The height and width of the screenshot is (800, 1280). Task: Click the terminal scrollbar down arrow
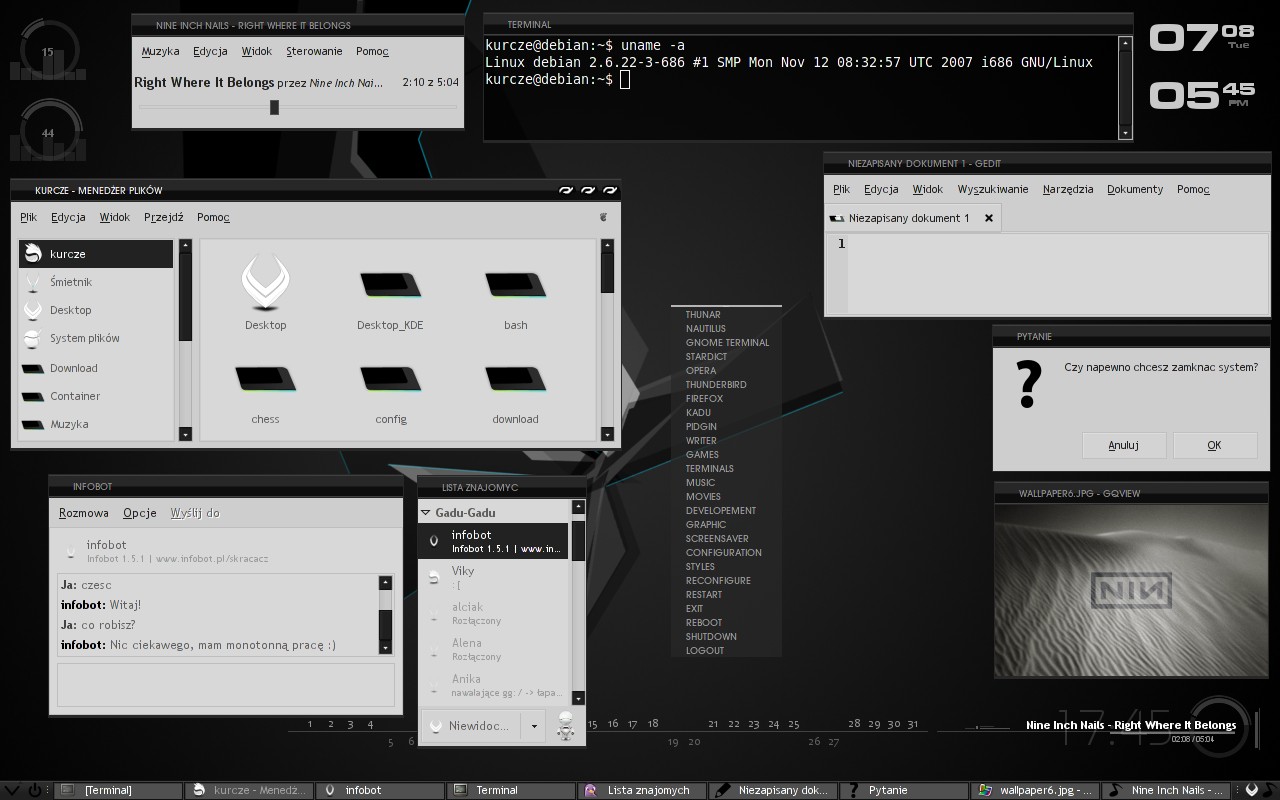coord(1125,132)
